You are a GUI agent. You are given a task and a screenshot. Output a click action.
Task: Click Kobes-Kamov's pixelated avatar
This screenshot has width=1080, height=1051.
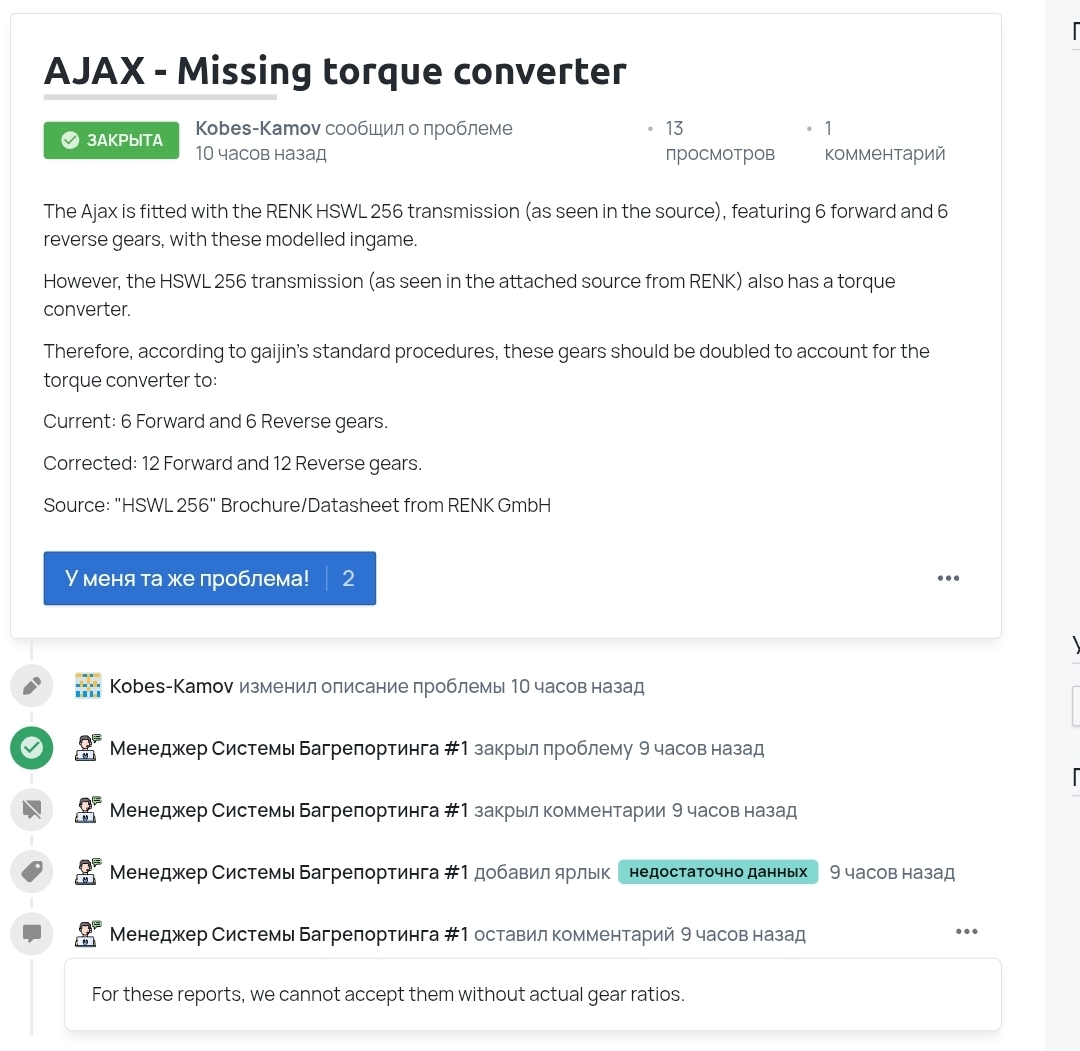[x=86, y=685]
